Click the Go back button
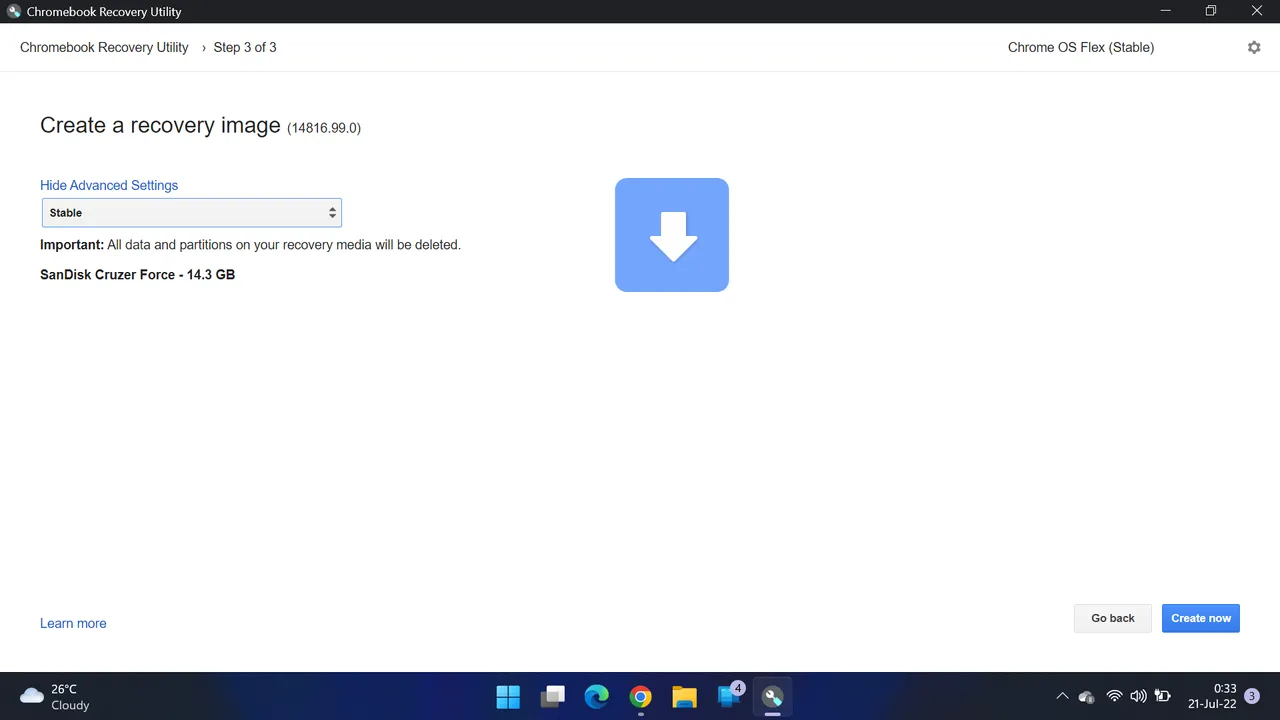Image resolution: width=1280 pixels, height=720 pixels. click(1113, 618)
